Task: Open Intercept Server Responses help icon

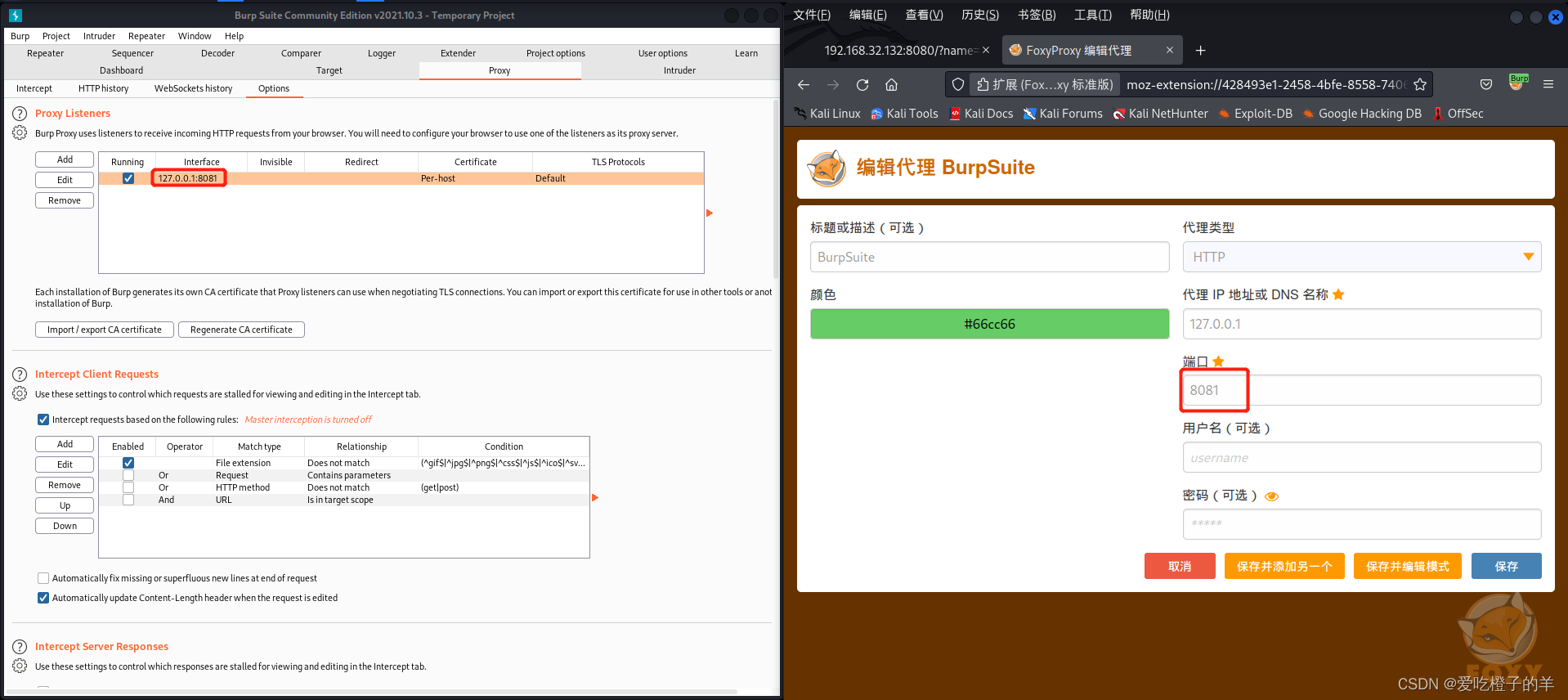Action: click(x=20, y=647)
